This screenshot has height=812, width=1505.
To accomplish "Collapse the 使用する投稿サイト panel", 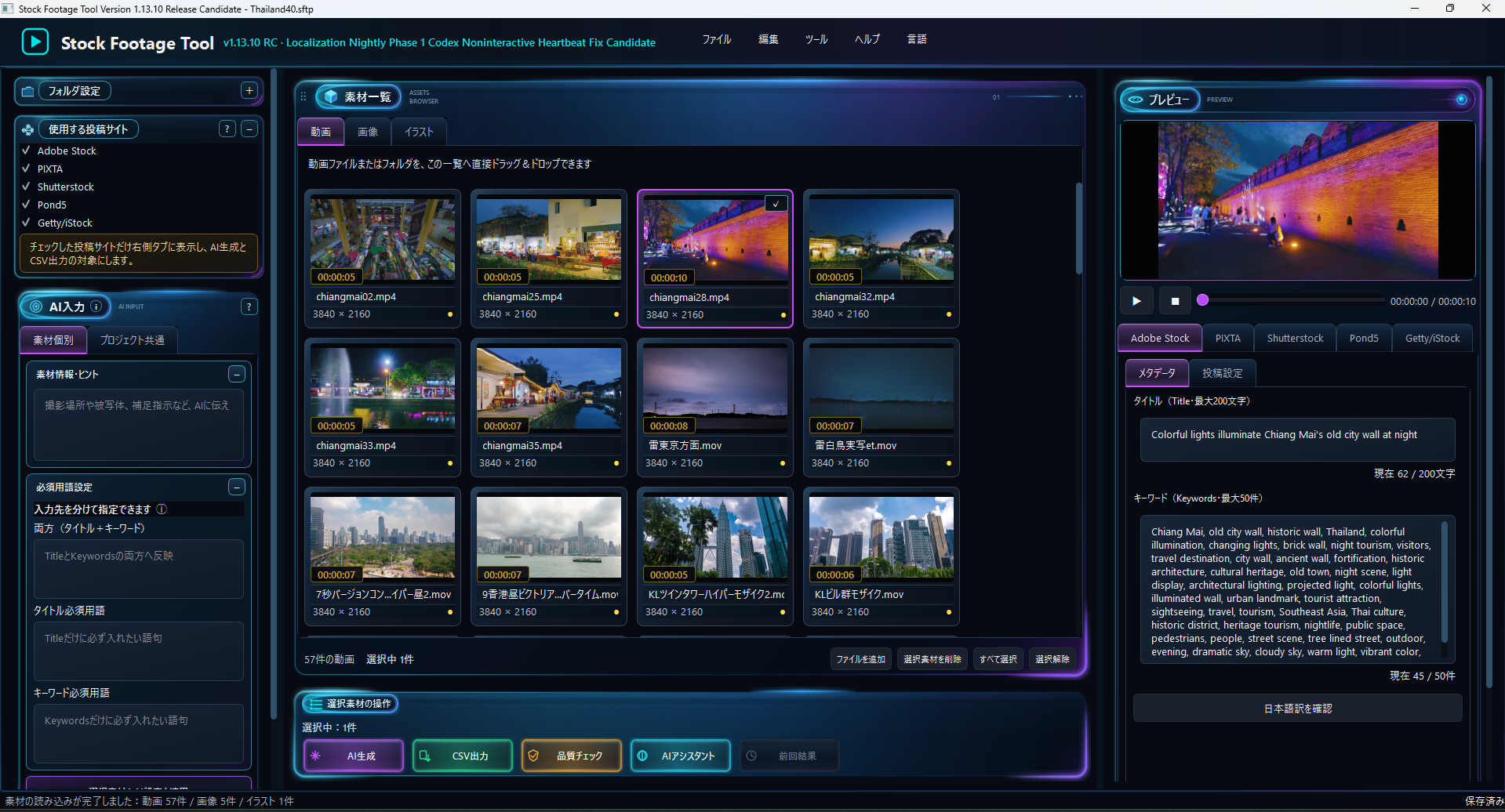I will (249, 129).
